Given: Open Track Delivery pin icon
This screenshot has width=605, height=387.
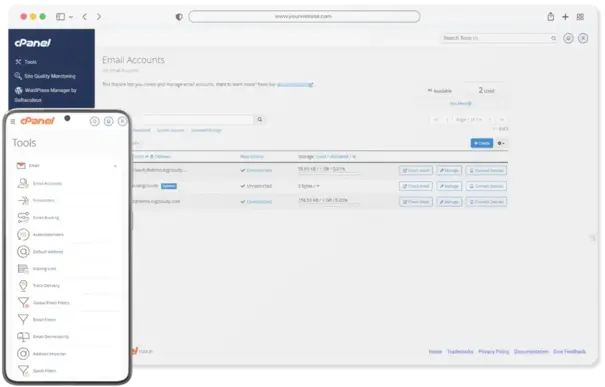Looking at the screenshot, I should [23, 286].
